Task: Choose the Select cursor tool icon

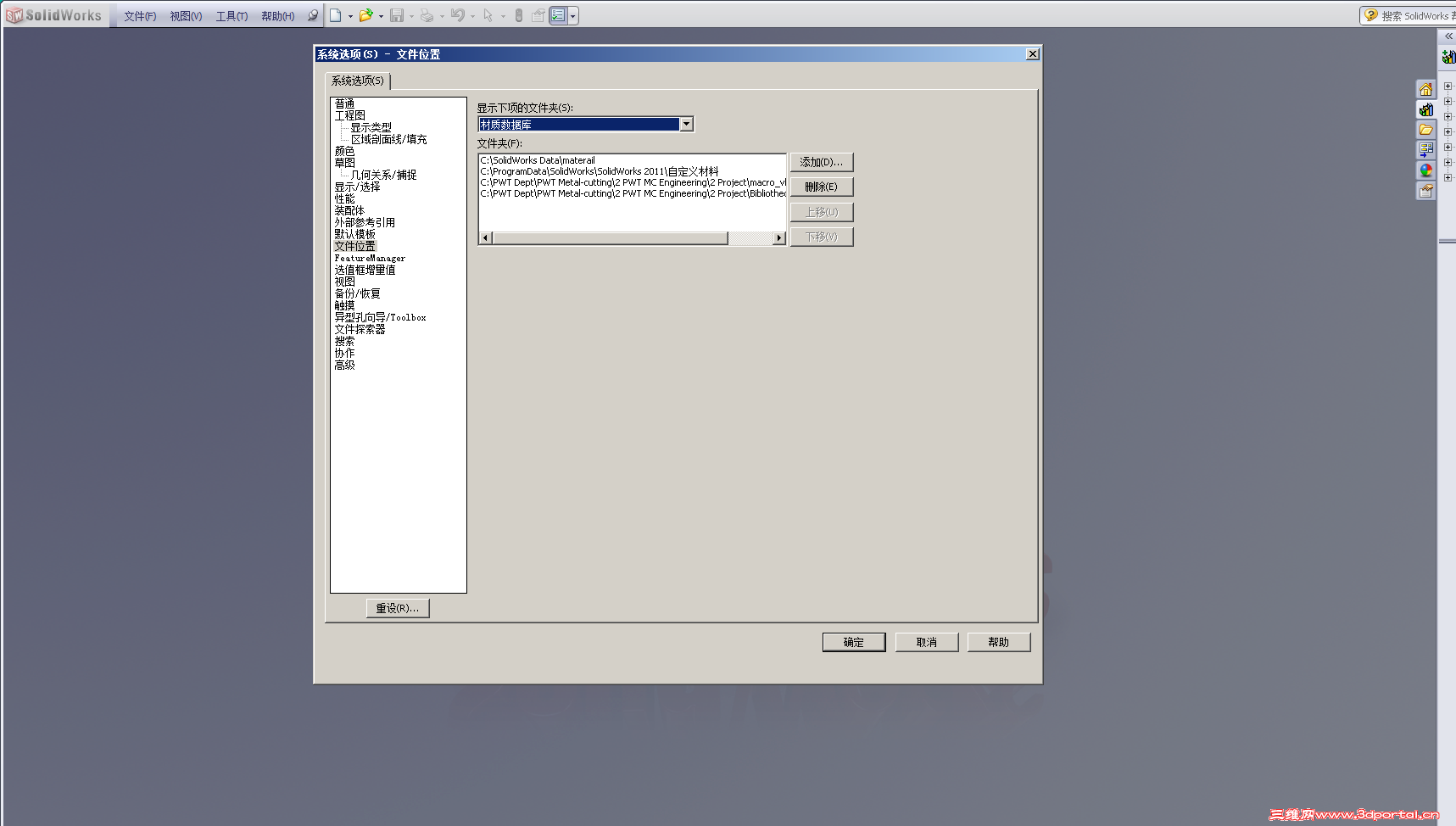Action: 488,15
